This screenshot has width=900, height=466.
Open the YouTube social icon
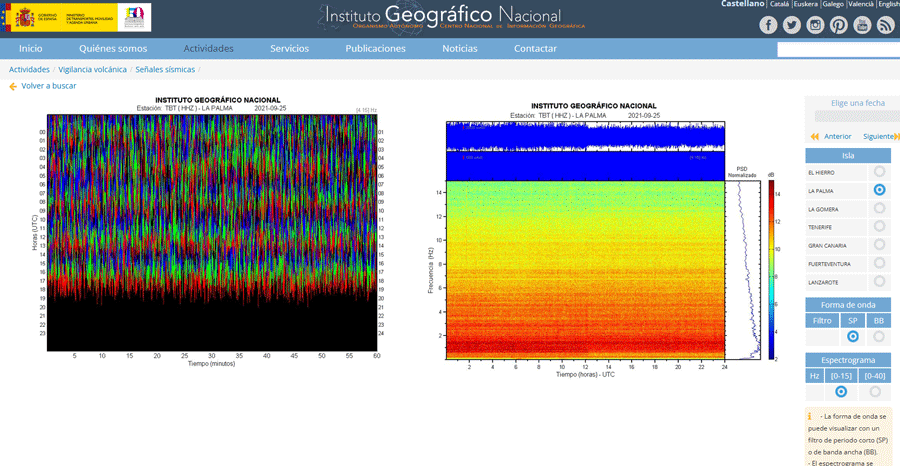(862, 25)
